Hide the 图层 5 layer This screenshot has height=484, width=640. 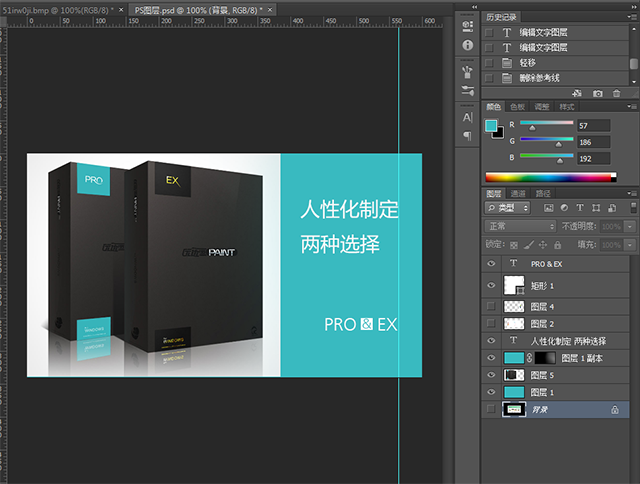[490, 375]
